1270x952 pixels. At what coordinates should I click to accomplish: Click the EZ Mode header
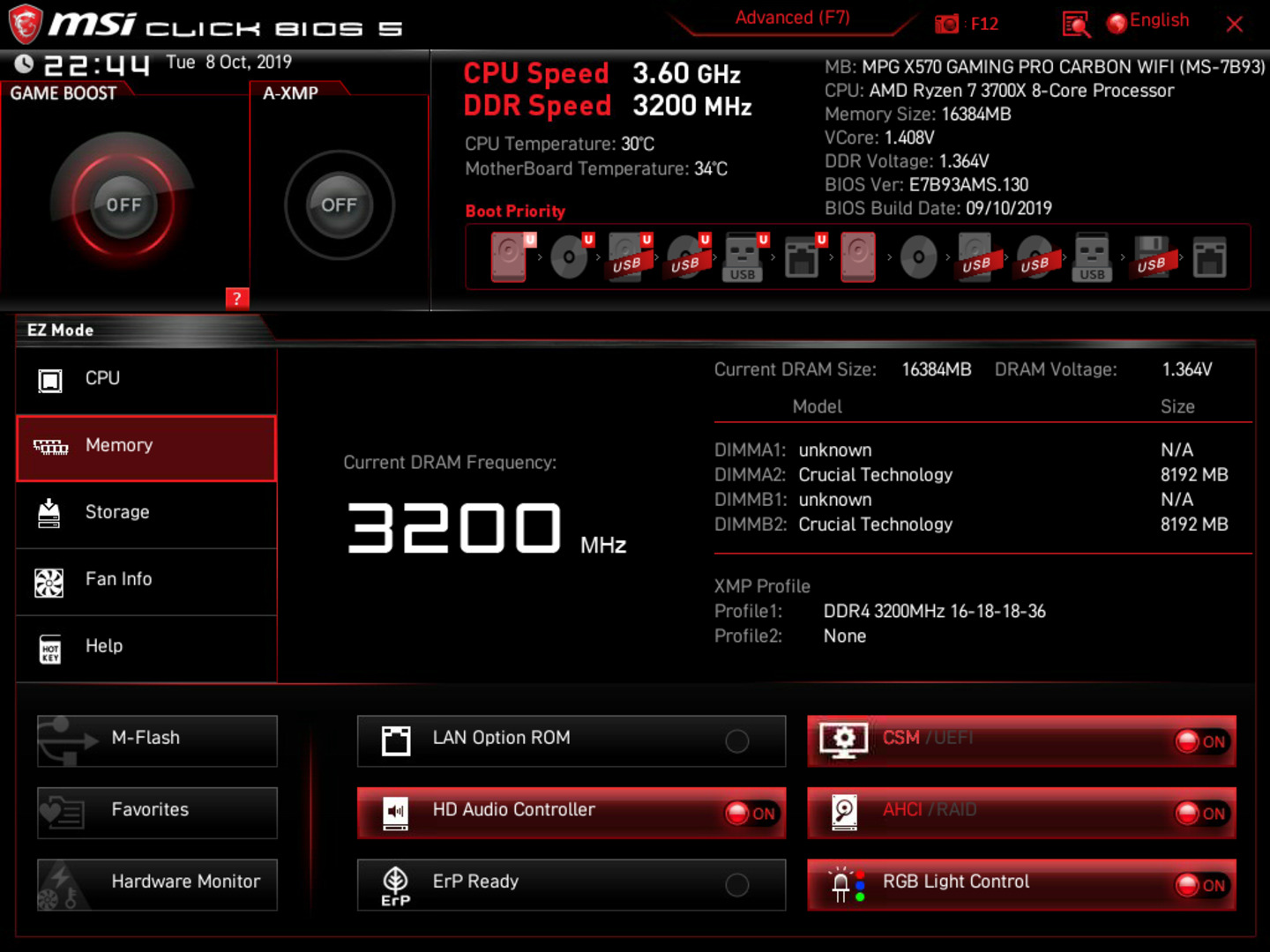(x=60, y=330)
